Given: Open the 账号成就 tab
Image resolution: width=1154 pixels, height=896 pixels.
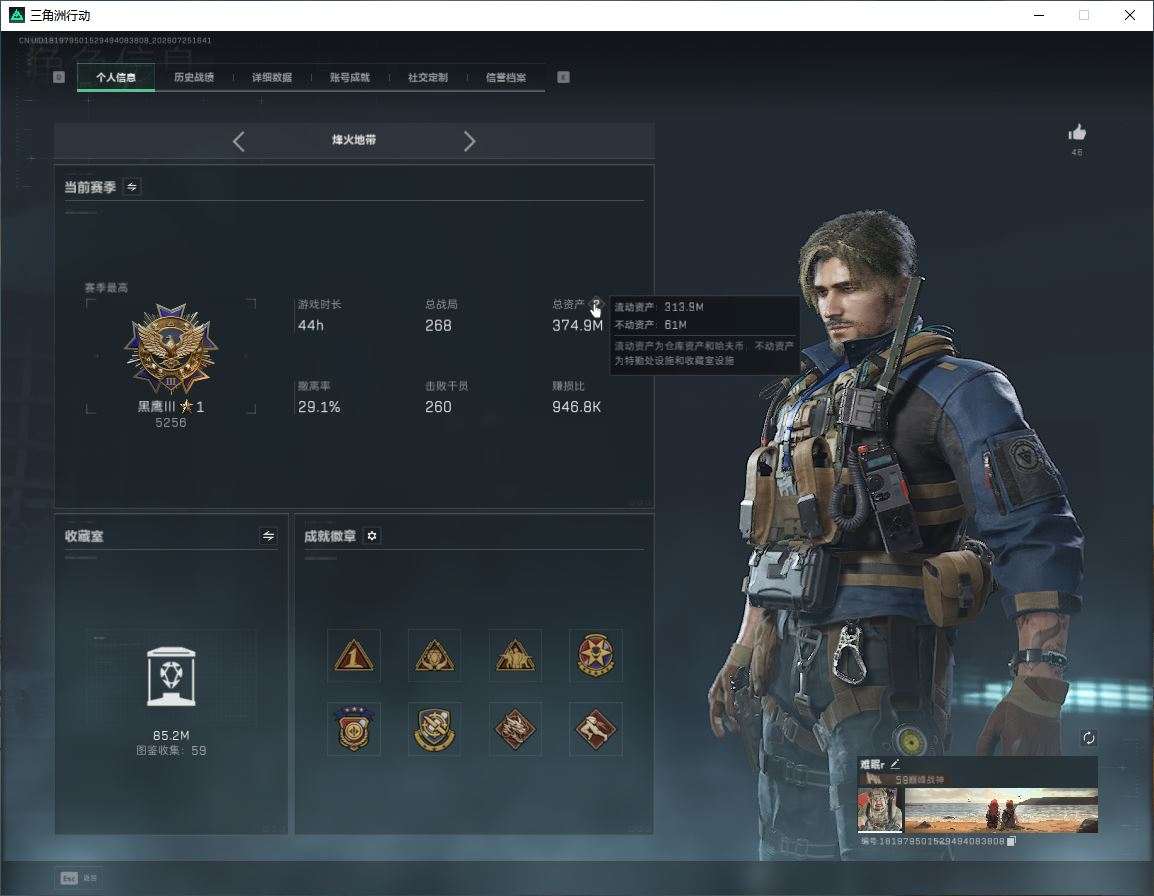Looking at the screenshot, I should coord(350,77).
